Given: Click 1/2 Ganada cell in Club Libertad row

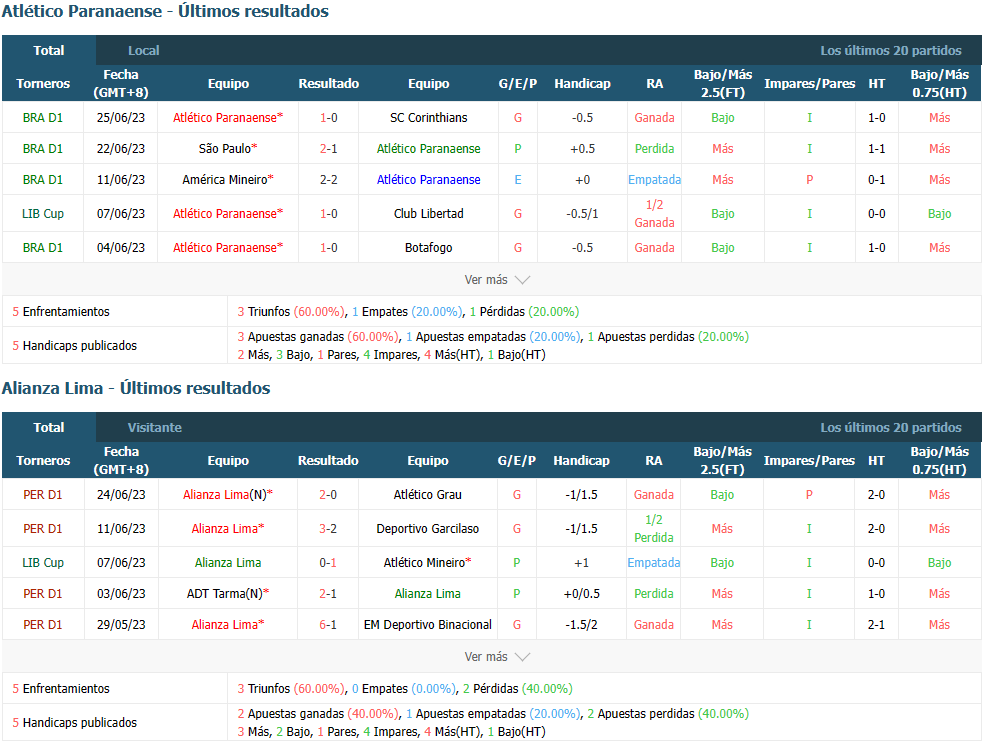Looking at the screenshot, I should click(x=654, y=214).
